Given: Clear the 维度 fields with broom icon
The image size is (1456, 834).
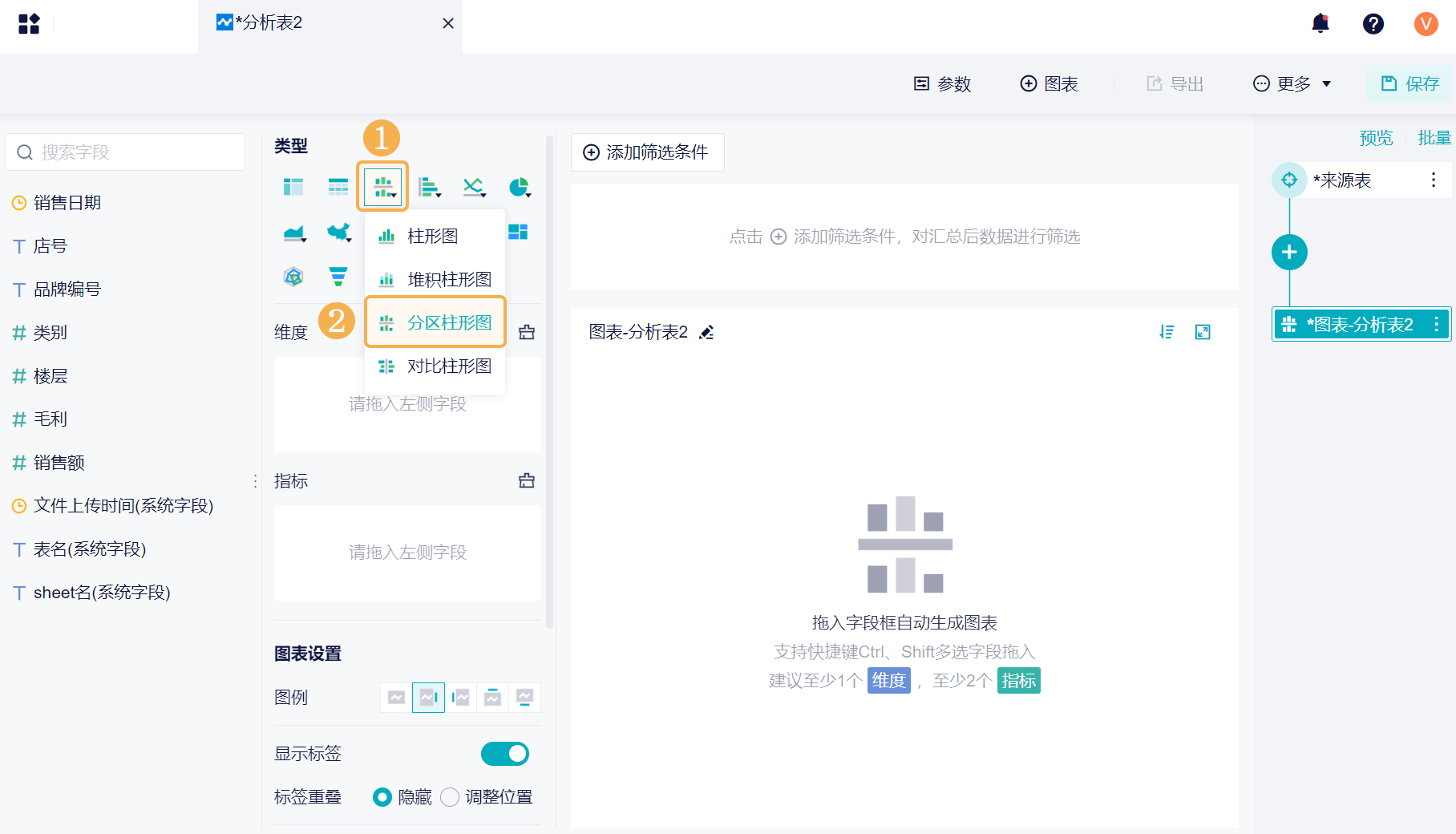Looking at the screenshot, I should [527, 332].
